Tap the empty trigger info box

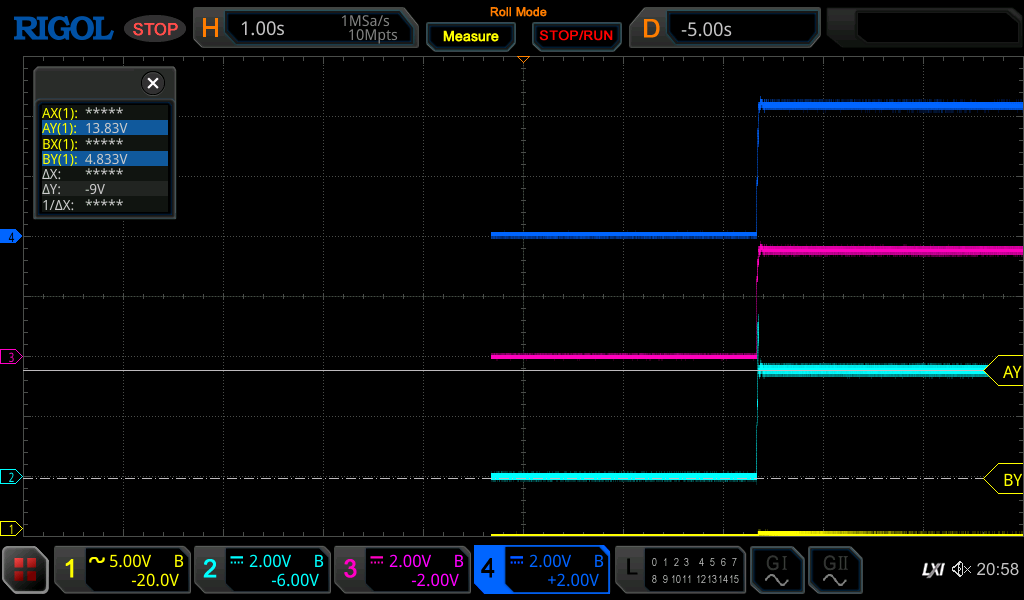tap(938, 27)
